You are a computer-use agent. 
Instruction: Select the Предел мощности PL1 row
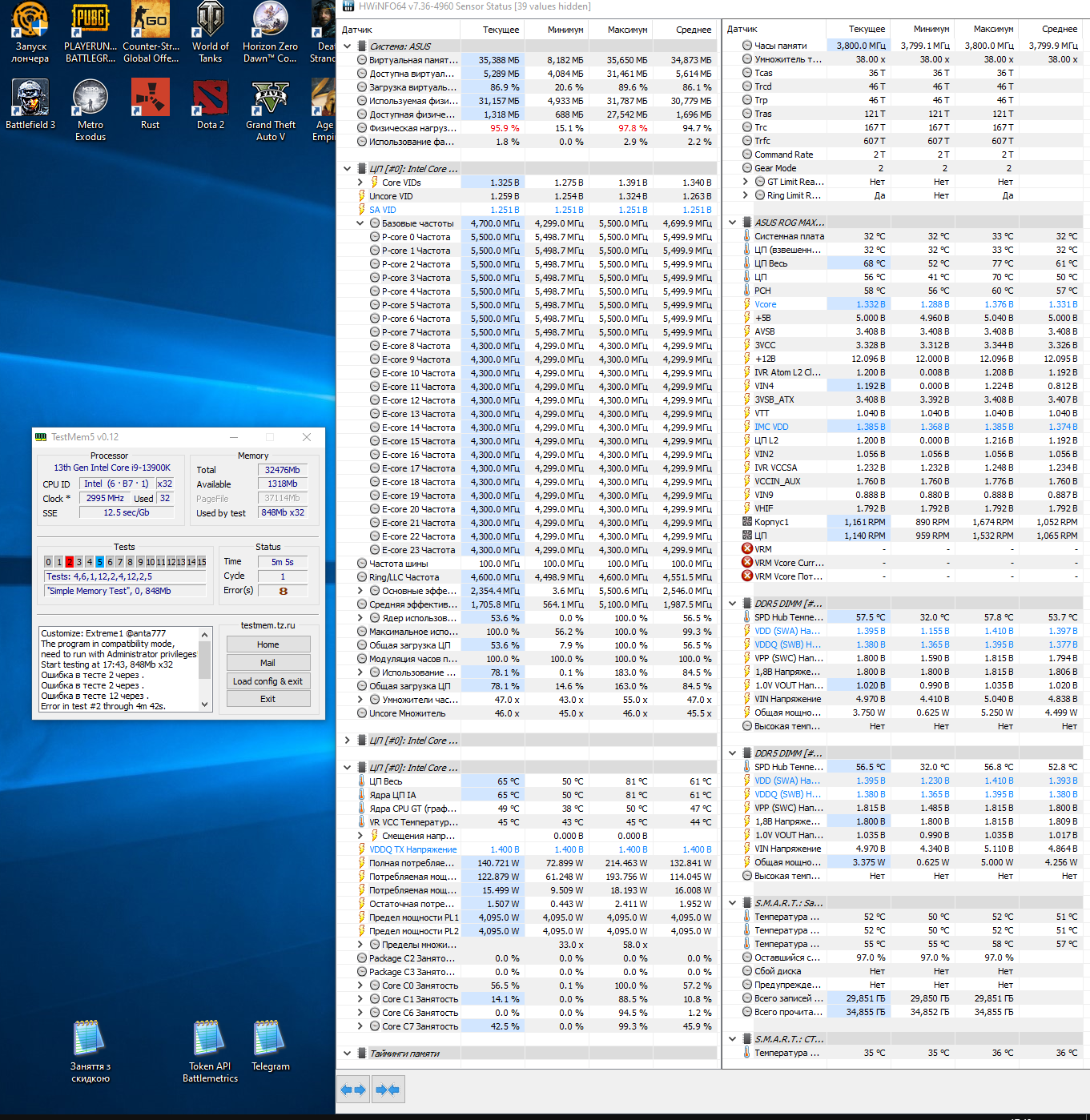click(x=527, y=917)
